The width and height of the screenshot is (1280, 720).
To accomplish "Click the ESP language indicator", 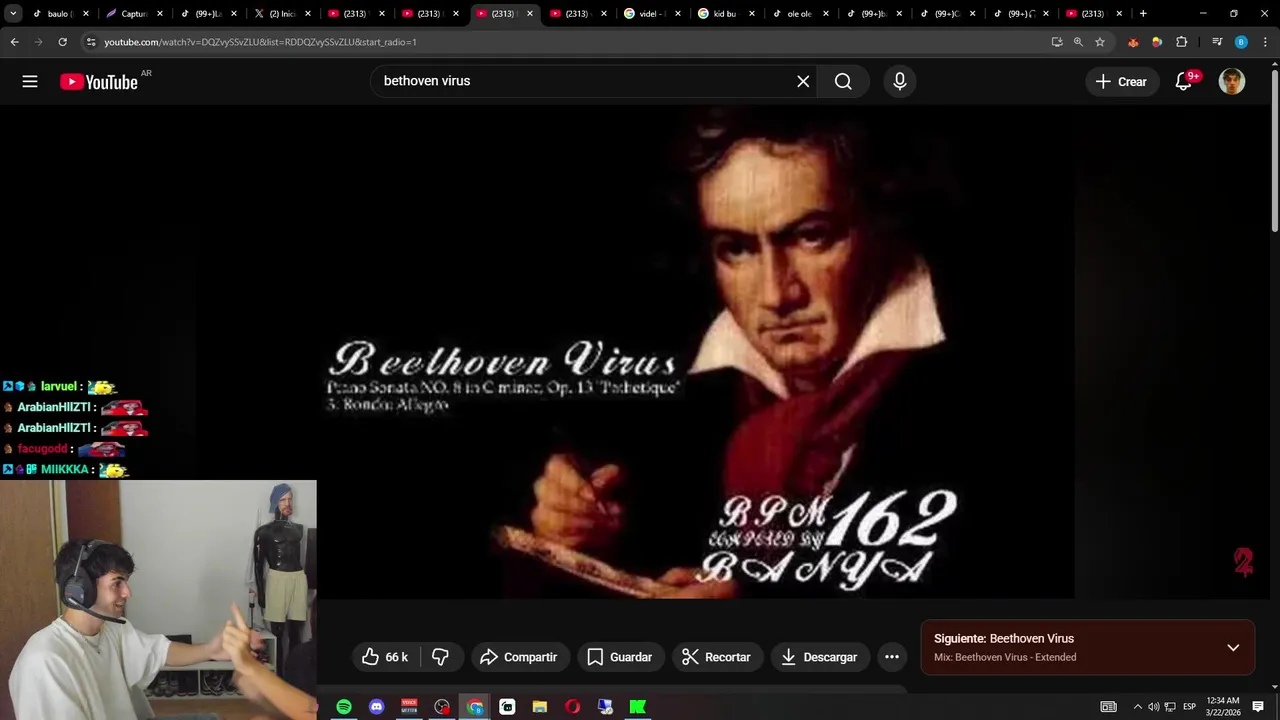I will [1189, 707].
